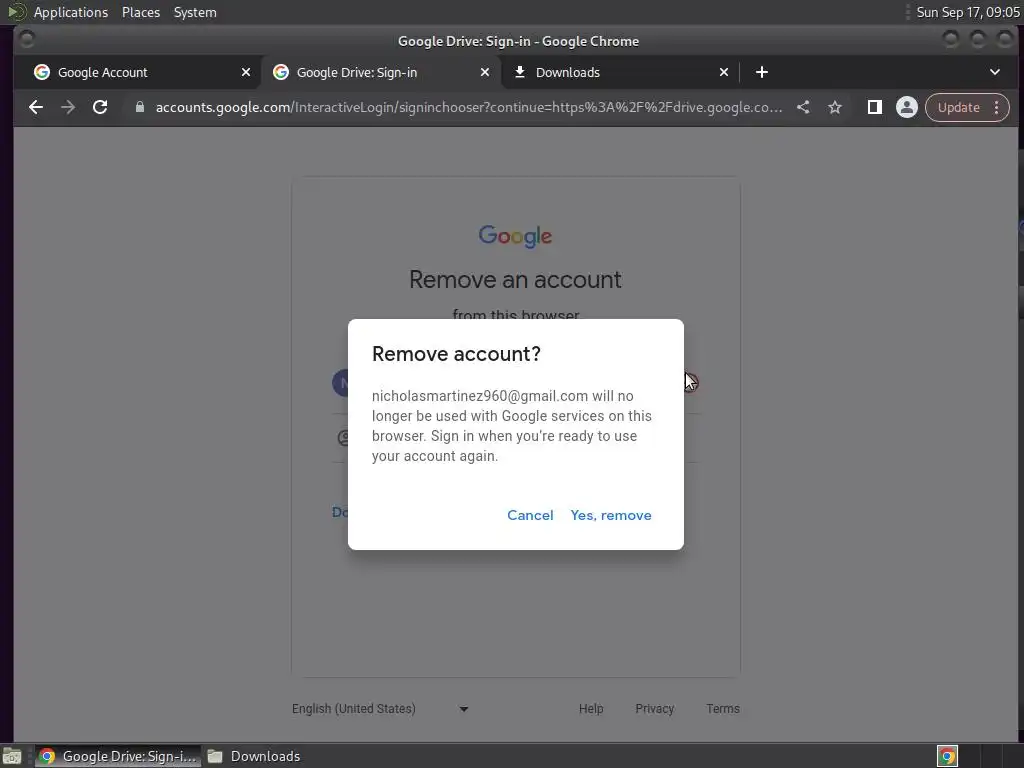Click the forward navigation arrow
The height and width of the screenshot is (768, 1024).
pos(68,107)
